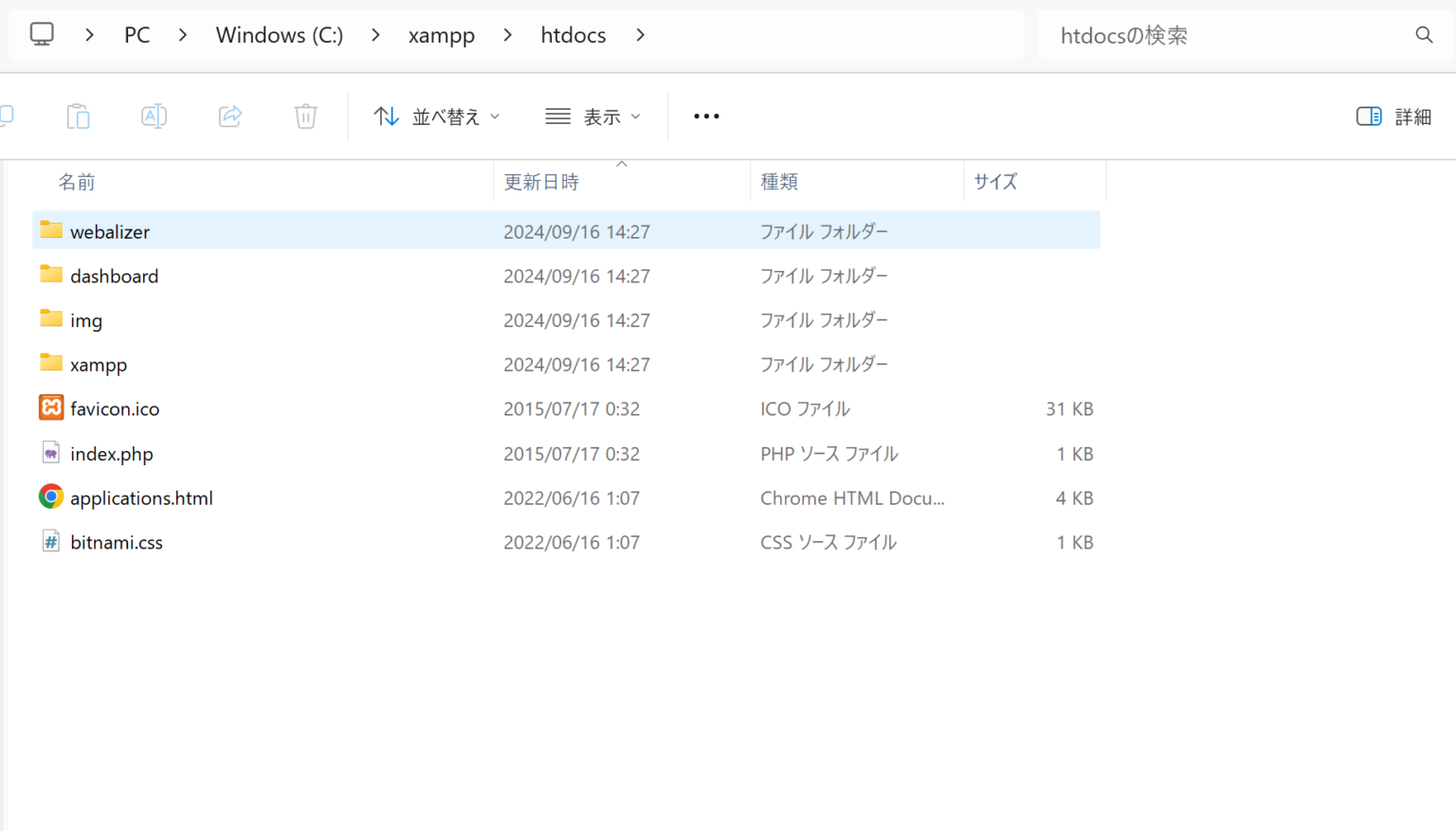
Task: Click the share icon in toolbar
Action: tap(229, 117)
